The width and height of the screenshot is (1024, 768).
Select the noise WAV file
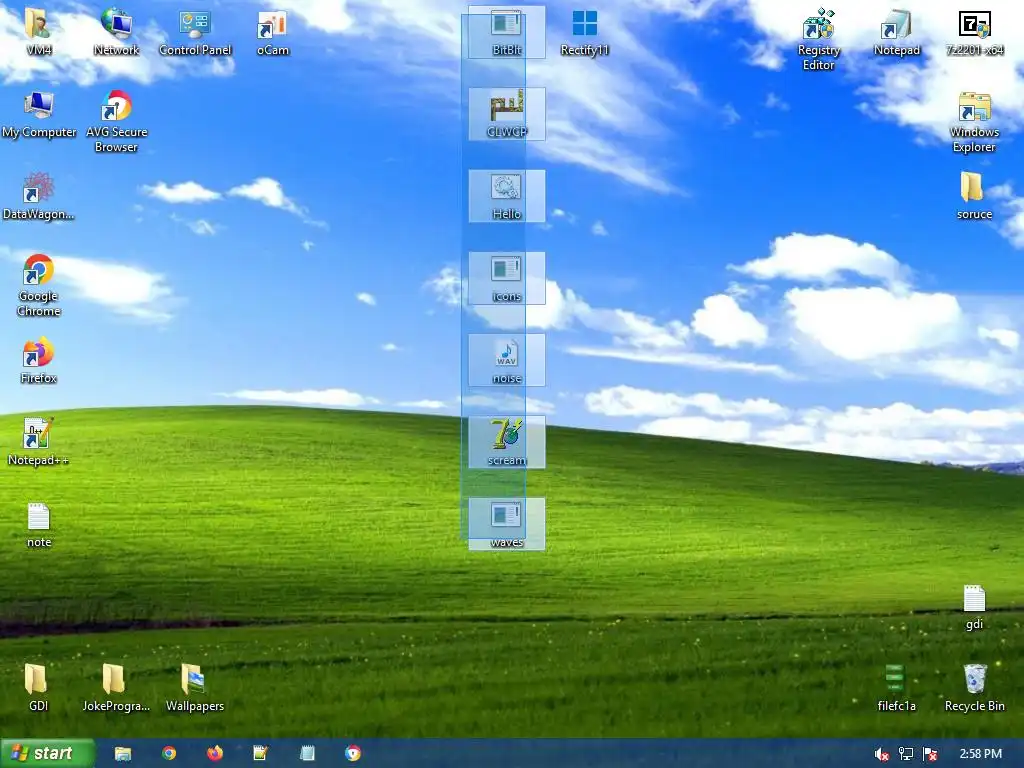click(x=507, y=360)
